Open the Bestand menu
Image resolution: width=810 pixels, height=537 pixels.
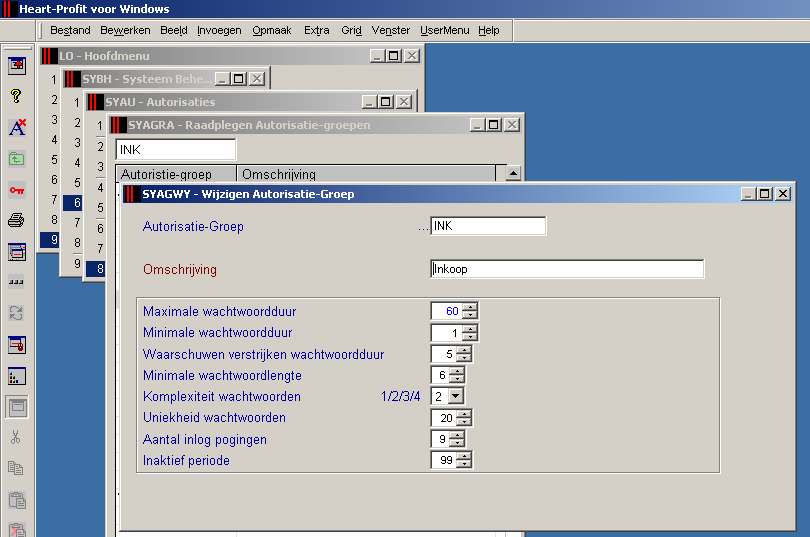tap(70, 30)
